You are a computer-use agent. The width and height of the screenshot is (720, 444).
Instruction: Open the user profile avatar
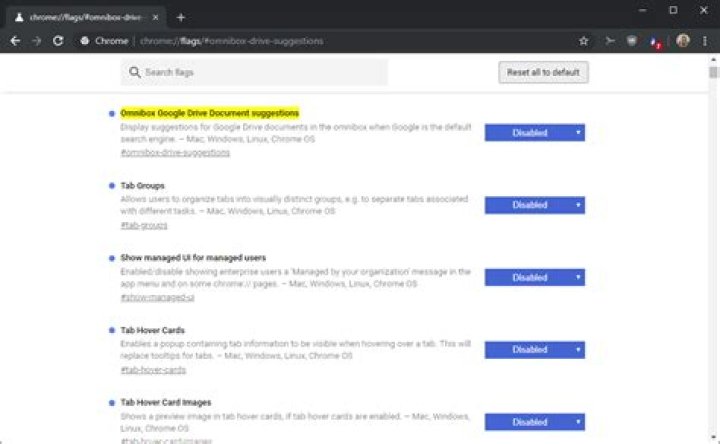(x=683, y=41)
